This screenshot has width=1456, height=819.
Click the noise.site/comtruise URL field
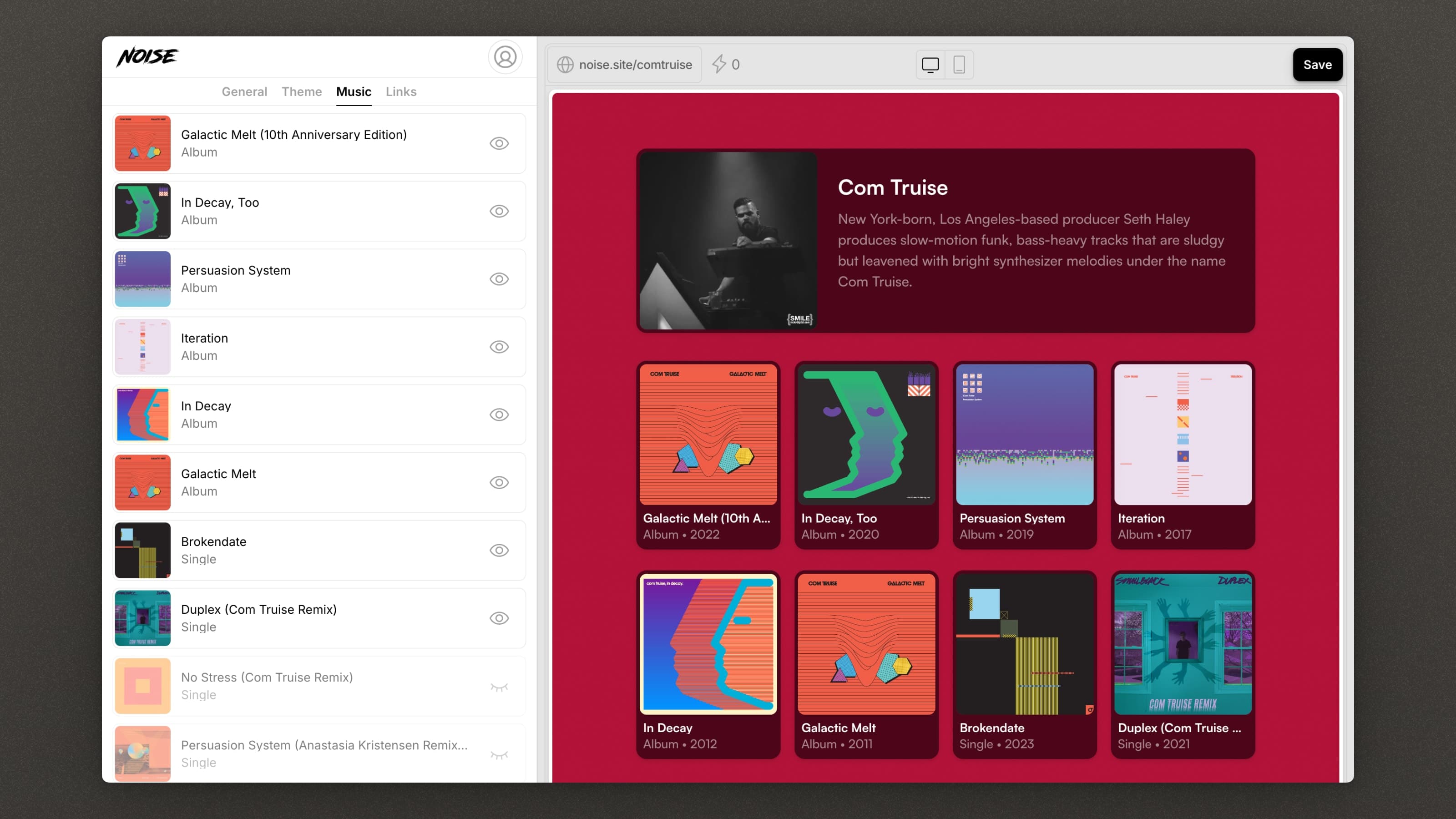click(635, 65)
